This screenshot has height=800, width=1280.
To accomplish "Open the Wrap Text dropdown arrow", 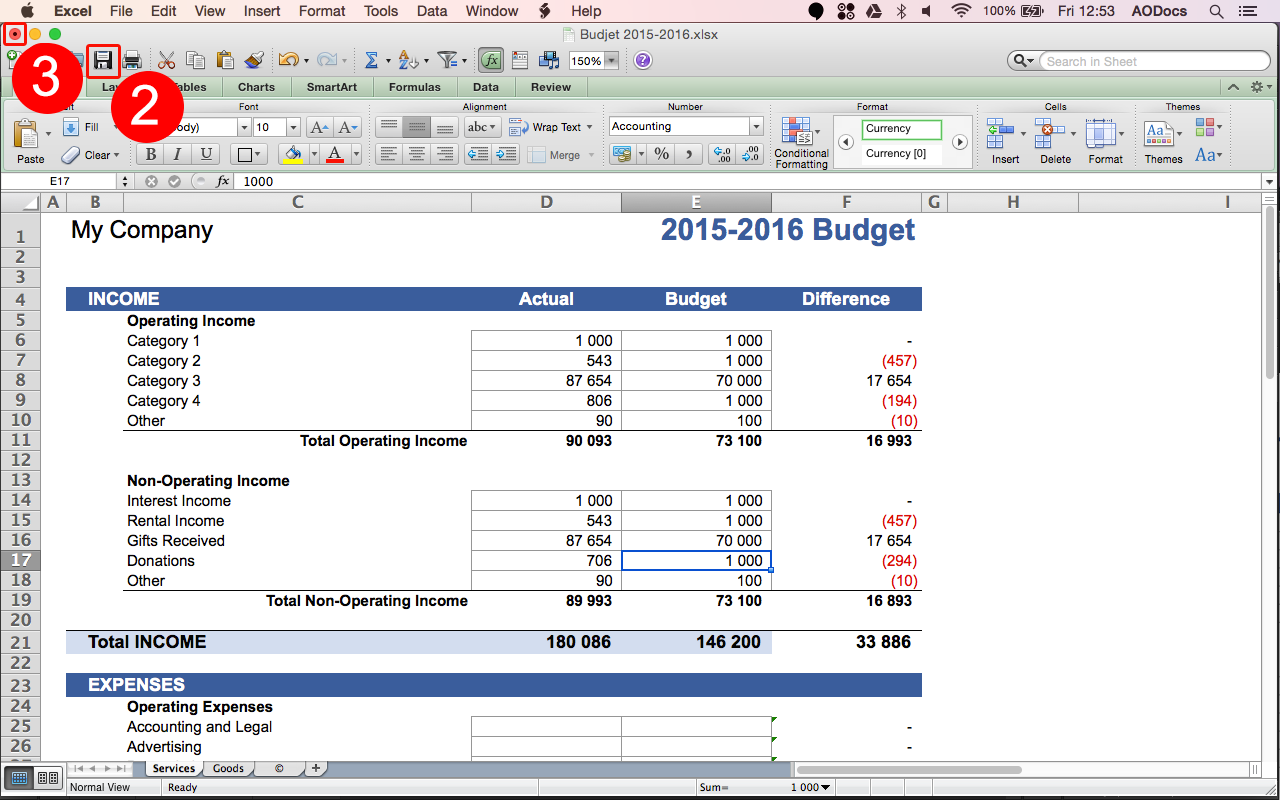I will coord(589,128).
